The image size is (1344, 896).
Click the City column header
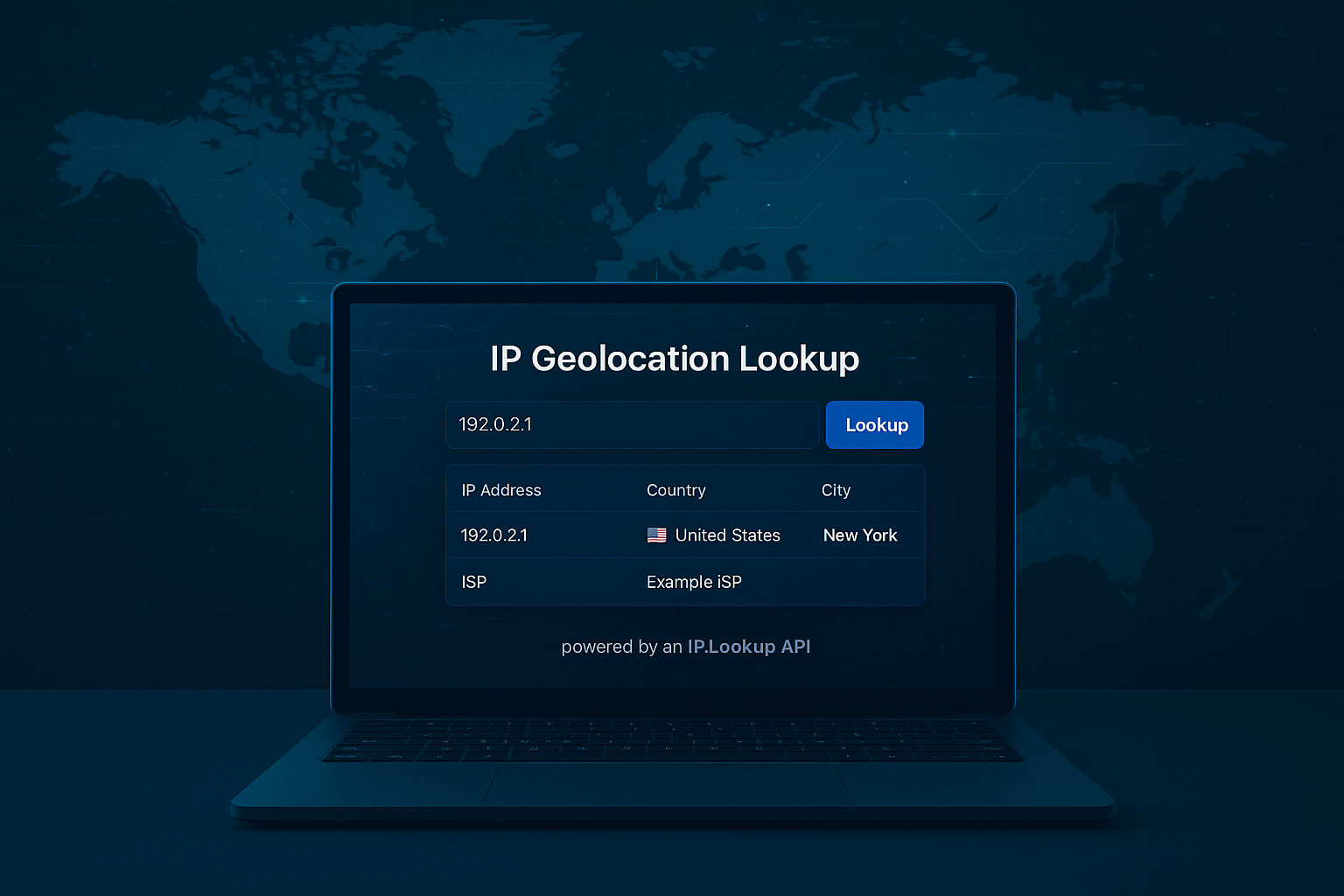[x=836, y=490]
